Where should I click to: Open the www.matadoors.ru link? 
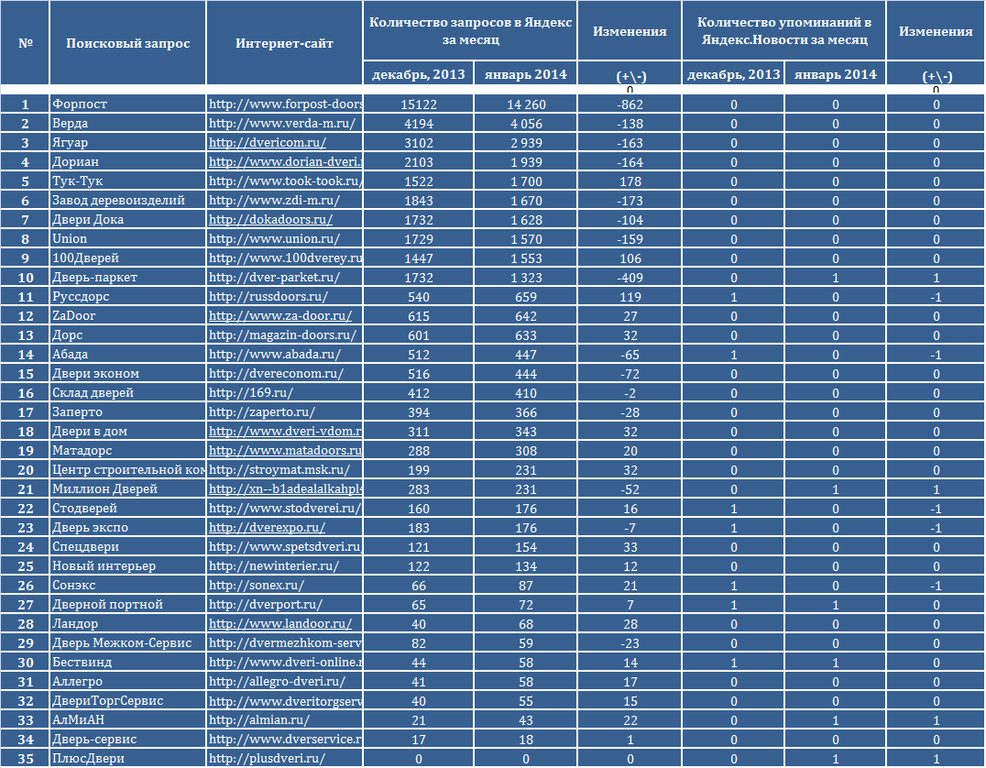point(285,450)
